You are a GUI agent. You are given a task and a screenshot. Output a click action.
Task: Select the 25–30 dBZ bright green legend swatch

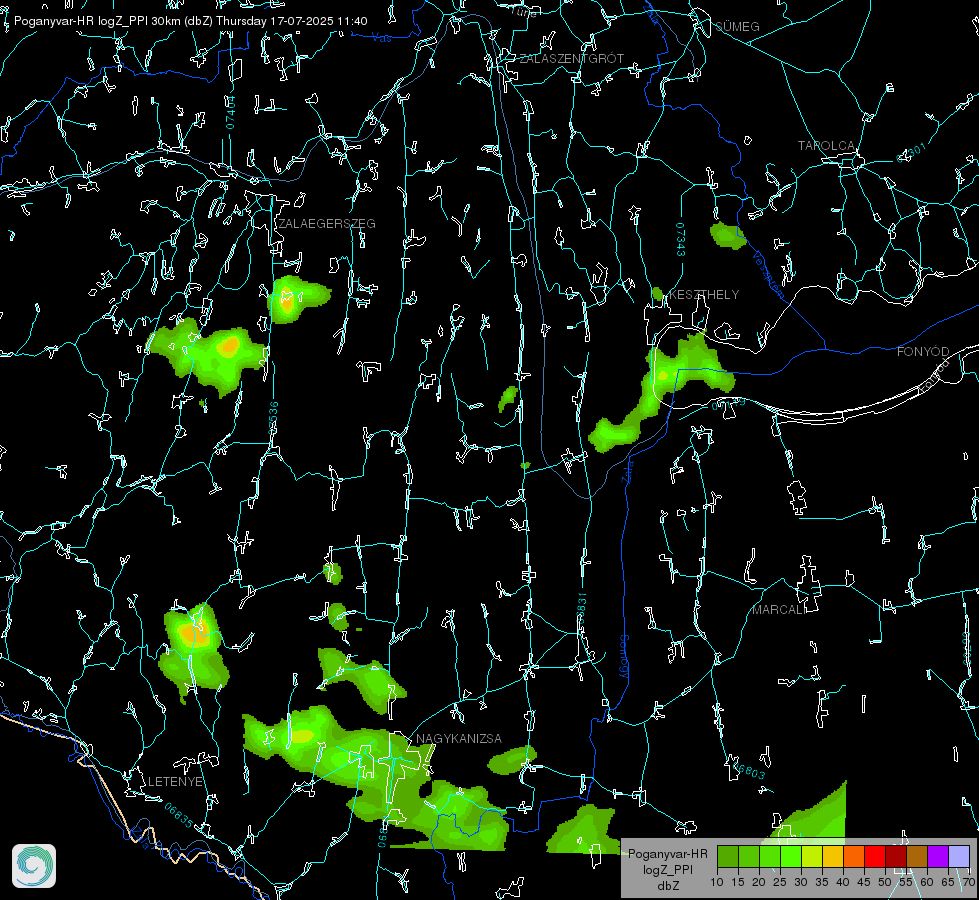pyautogui.click(x=791, y=856)
